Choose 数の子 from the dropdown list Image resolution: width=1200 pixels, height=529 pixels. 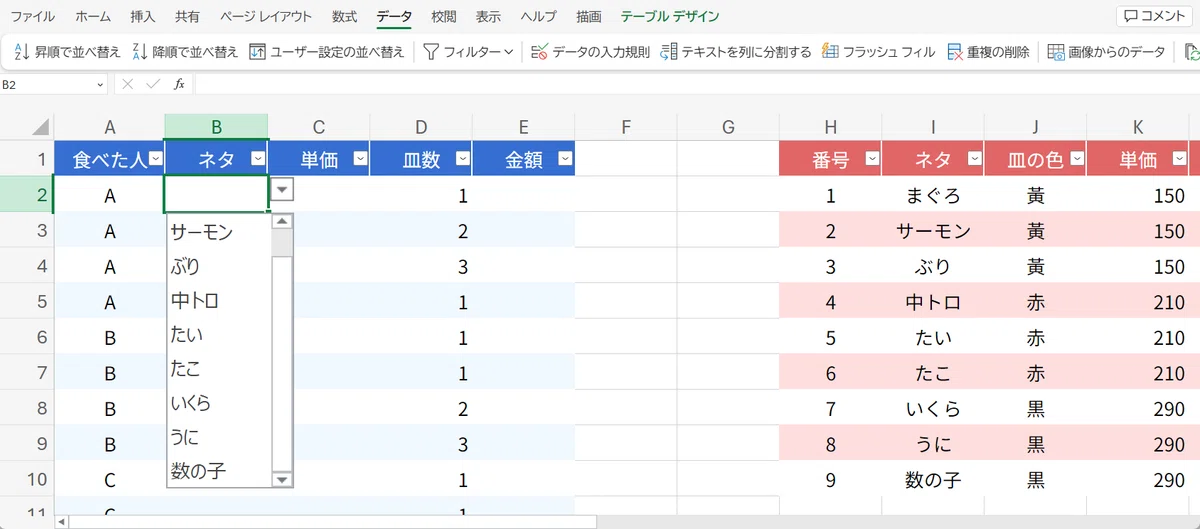[x=219, y=470]
